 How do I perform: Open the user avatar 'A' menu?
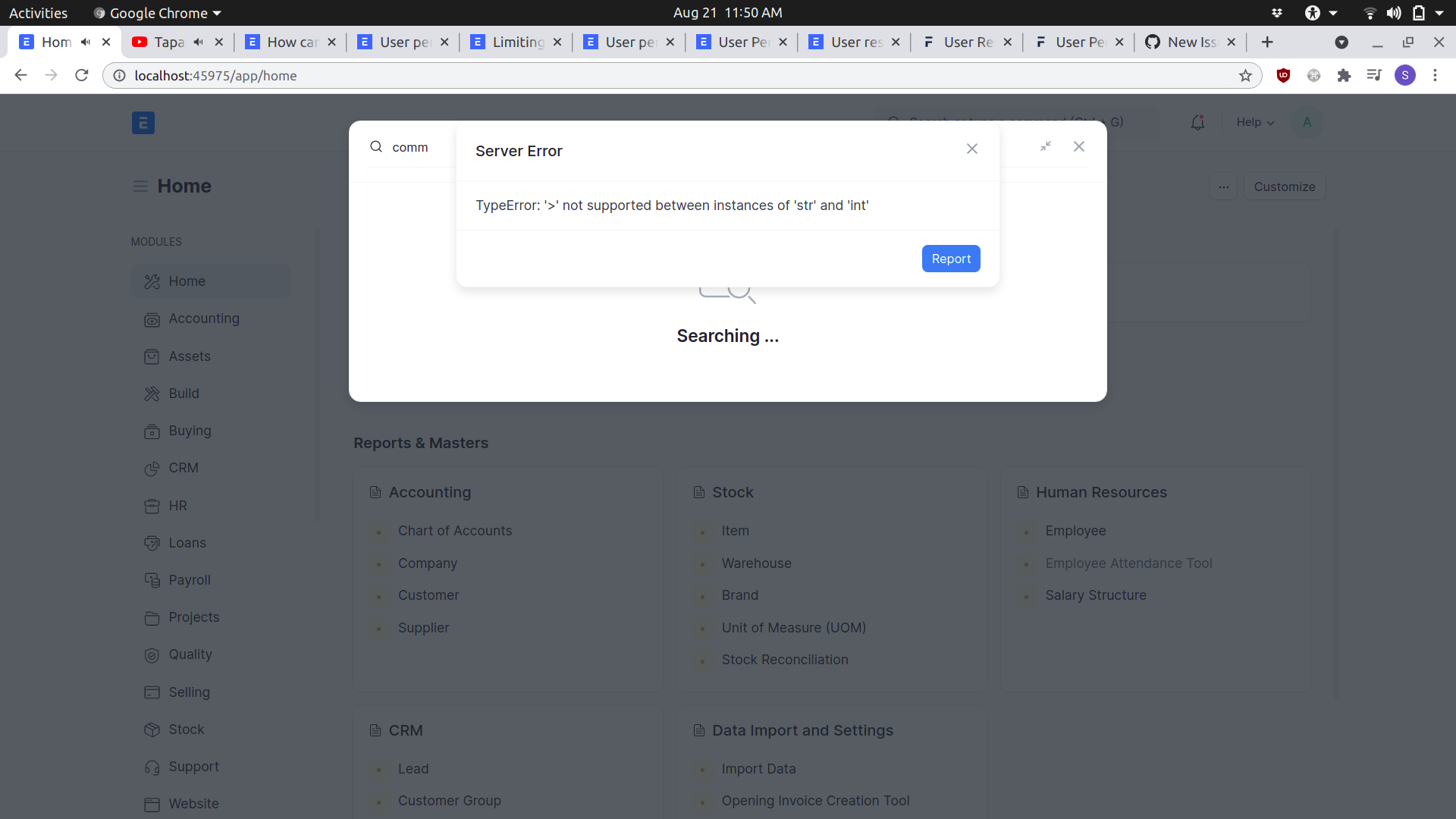pos(1306,122)
